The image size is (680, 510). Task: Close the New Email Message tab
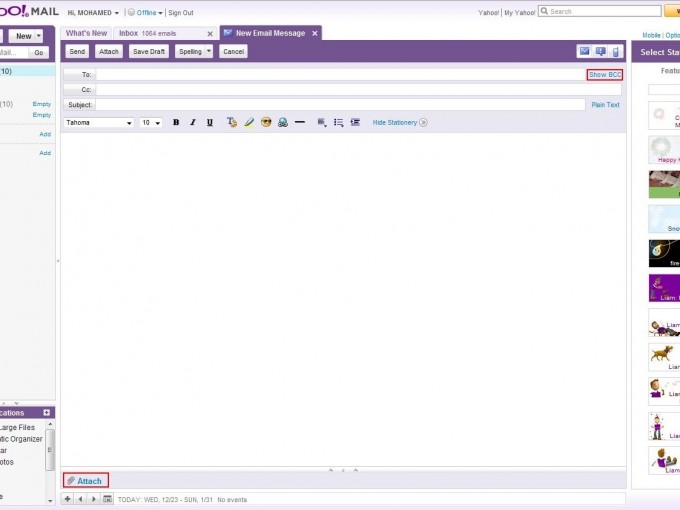(x=315, y=33)
